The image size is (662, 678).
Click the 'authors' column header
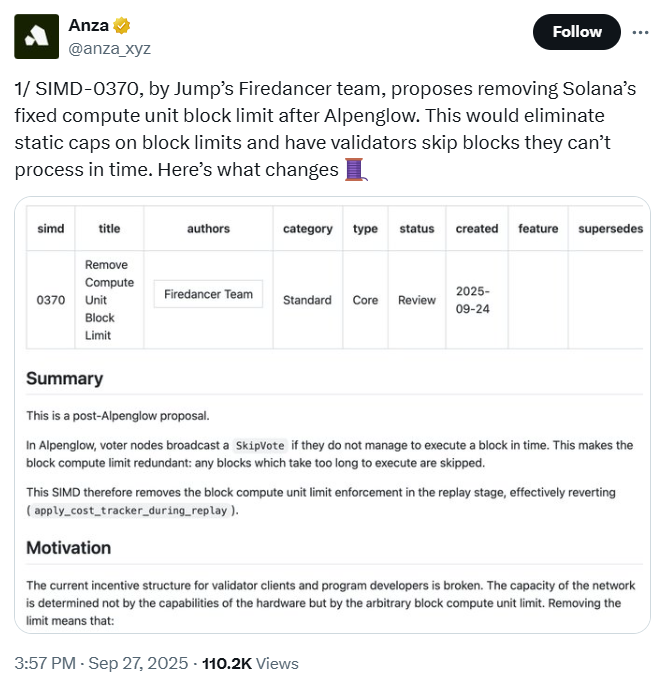click(208, 229)
